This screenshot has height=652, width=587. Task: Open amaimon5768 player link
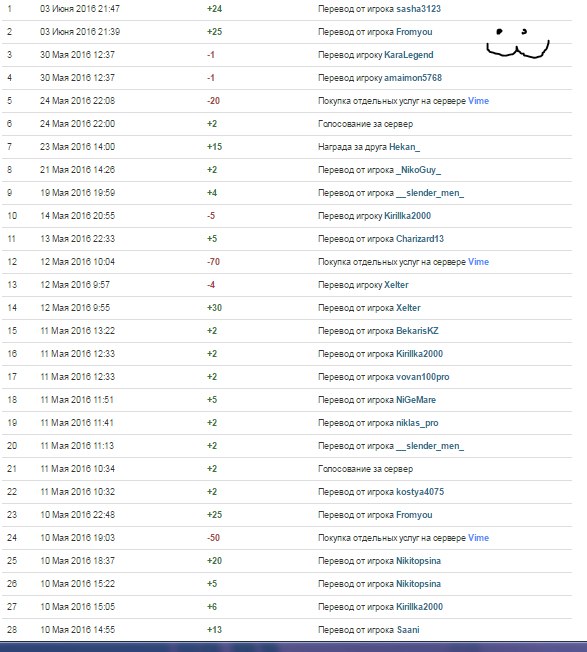tap(413, 78)
